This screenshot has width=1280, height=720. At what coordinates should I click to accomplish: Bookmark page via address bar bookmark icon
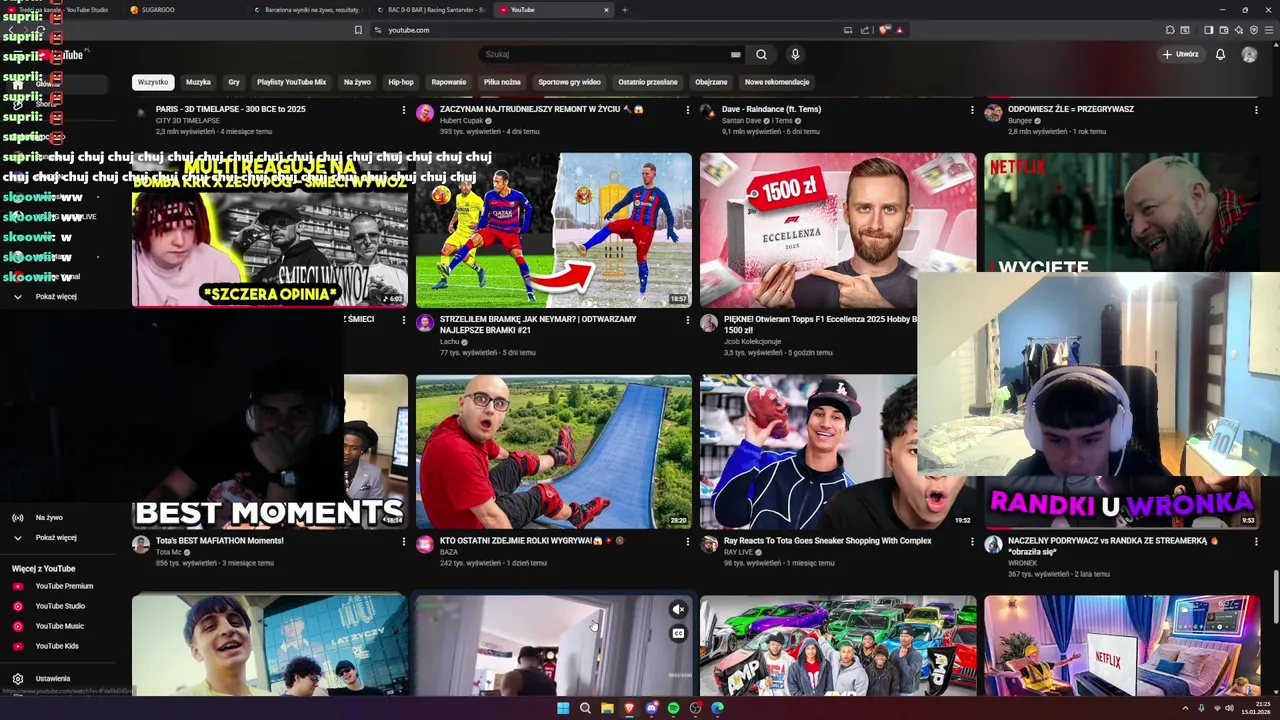pos(358,30)
